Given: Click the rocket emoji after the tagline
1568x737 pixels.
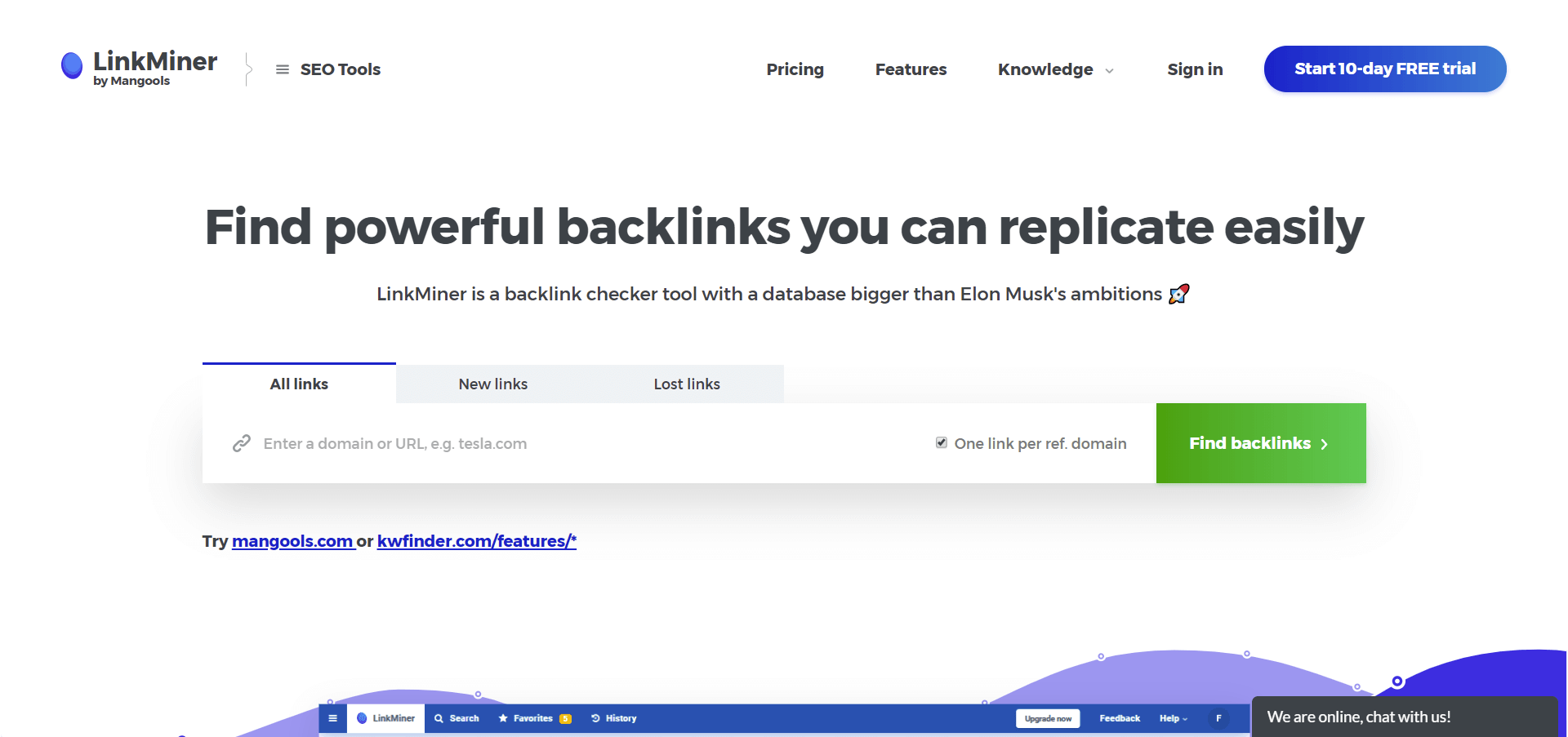Looking at the screenshot, I should (1179, 294).
